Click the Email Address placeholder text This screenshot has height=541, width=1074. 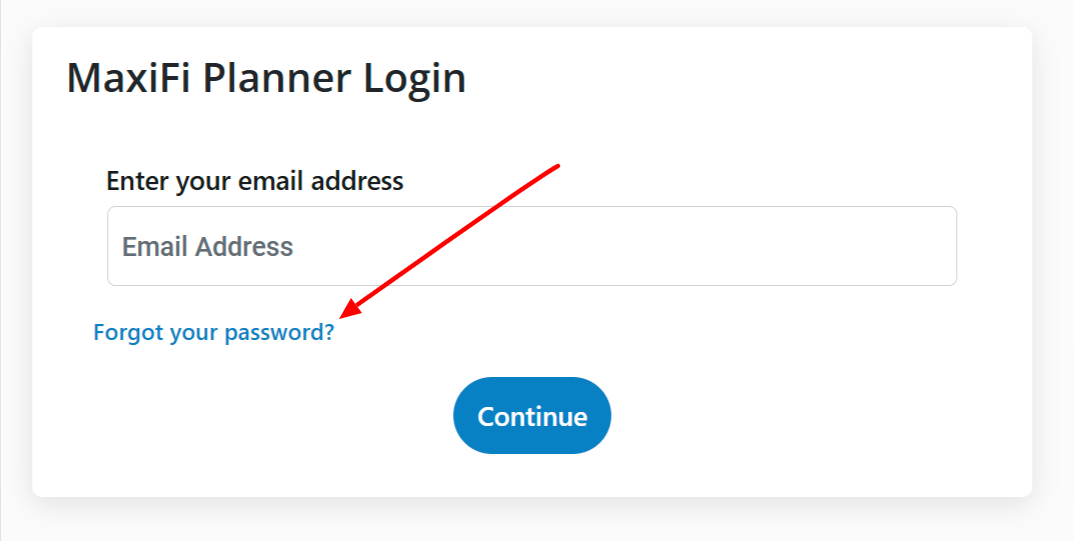pos(208,247)
